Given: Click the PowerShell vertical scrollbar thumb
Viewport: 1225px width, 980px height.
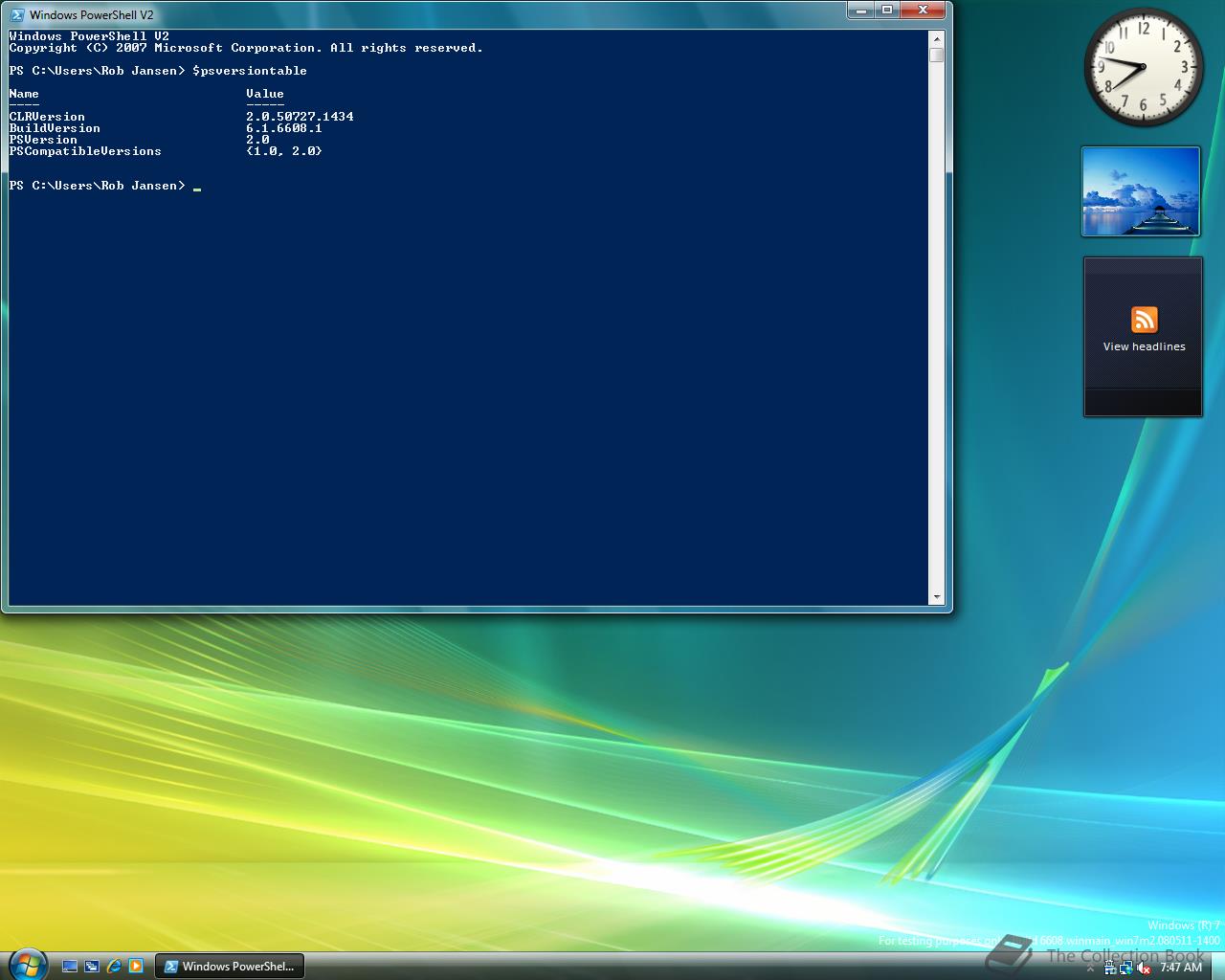Looking at the screenshot, I should pos(936,55).
